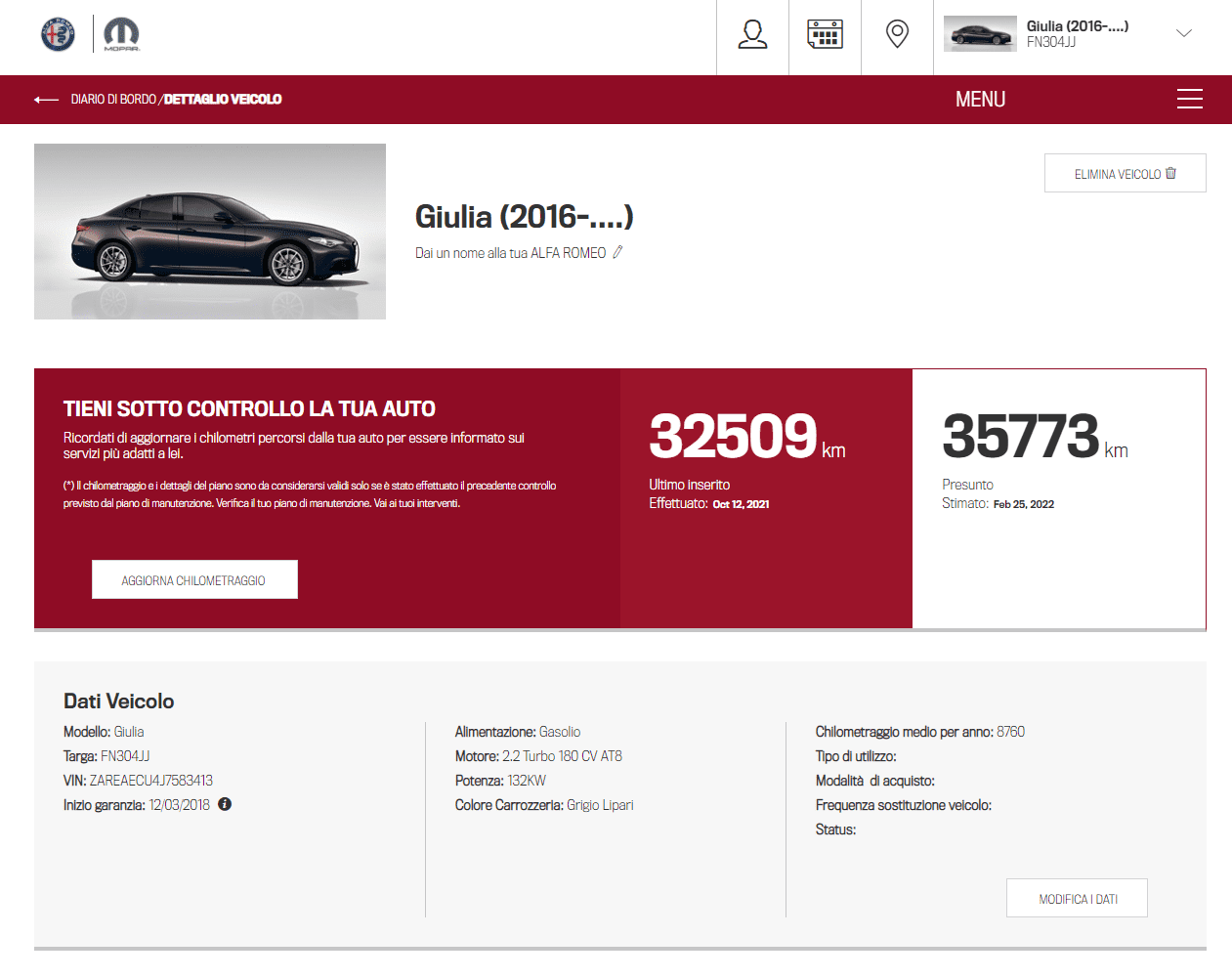The width and height of the screenshot is (1232, 978).
Task: Open the hamburger menu icon
Action: [1189, 99]
